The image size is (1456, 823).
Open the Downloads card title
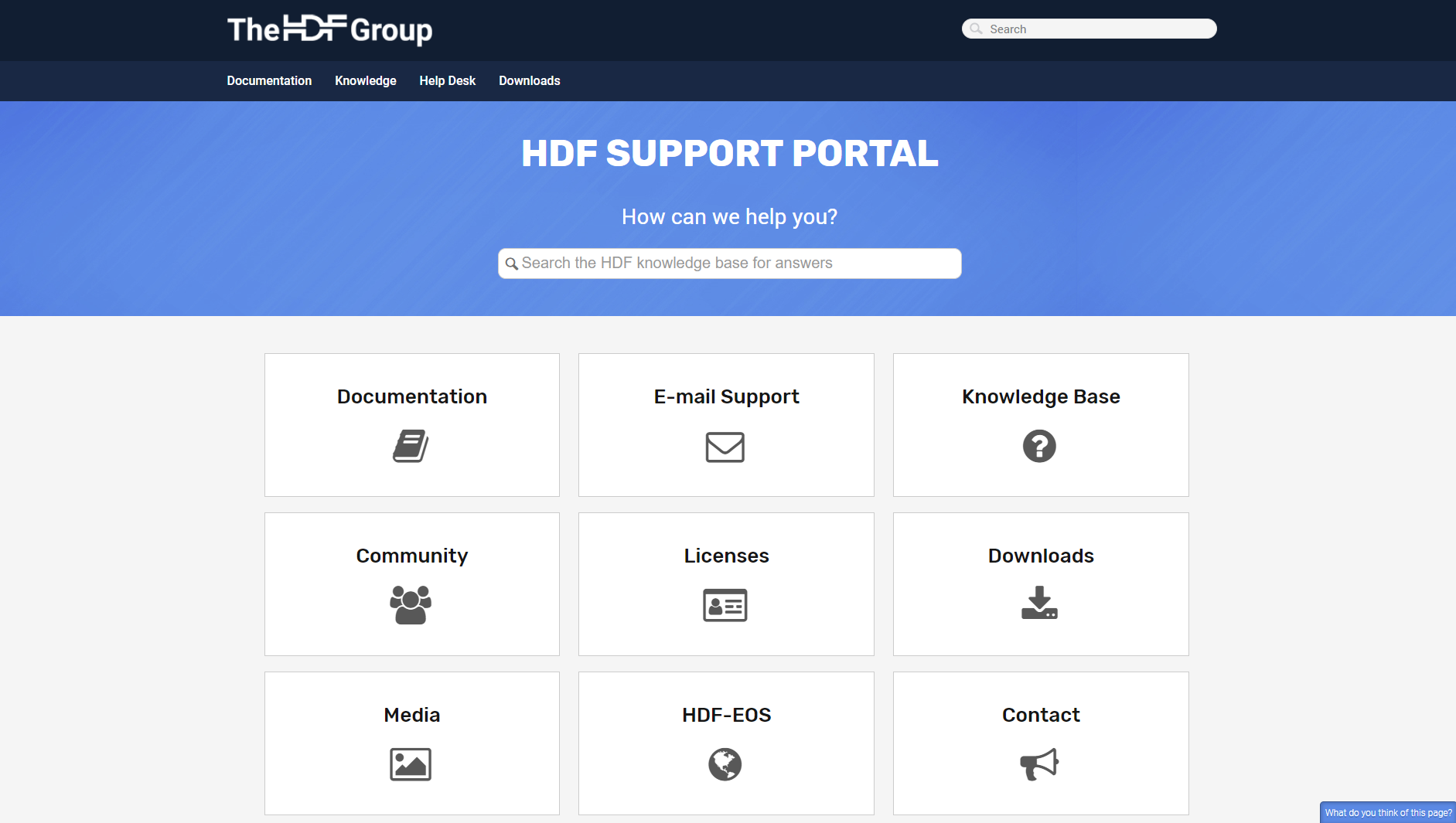point(1041,556)
